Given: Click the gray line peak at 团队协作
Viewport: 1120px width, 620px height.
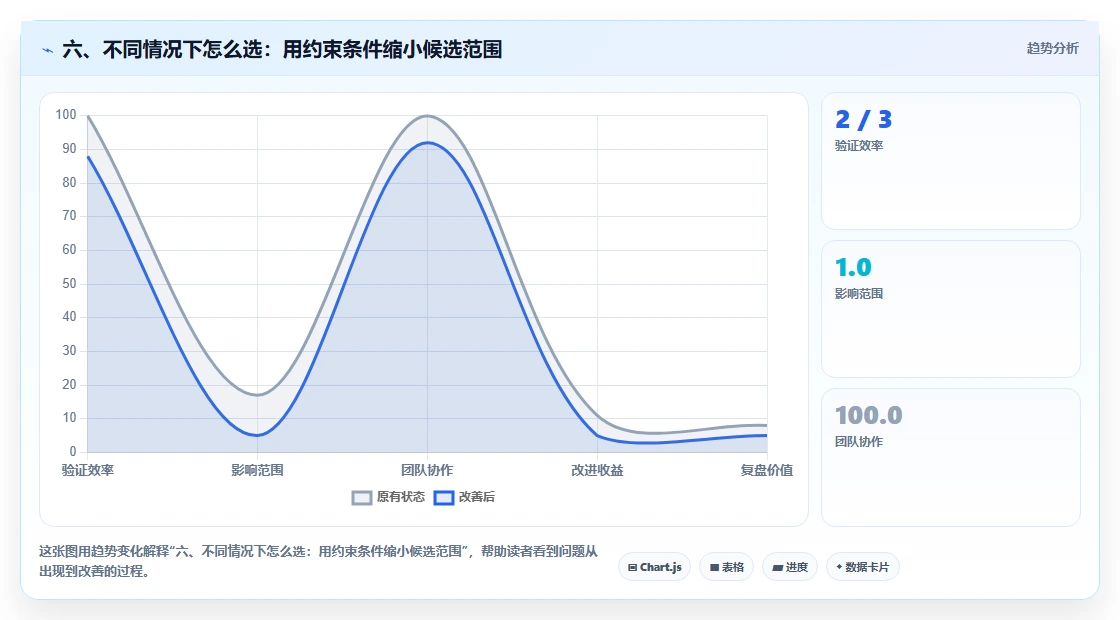Looking at the screenshot, I should click(427, 116).
